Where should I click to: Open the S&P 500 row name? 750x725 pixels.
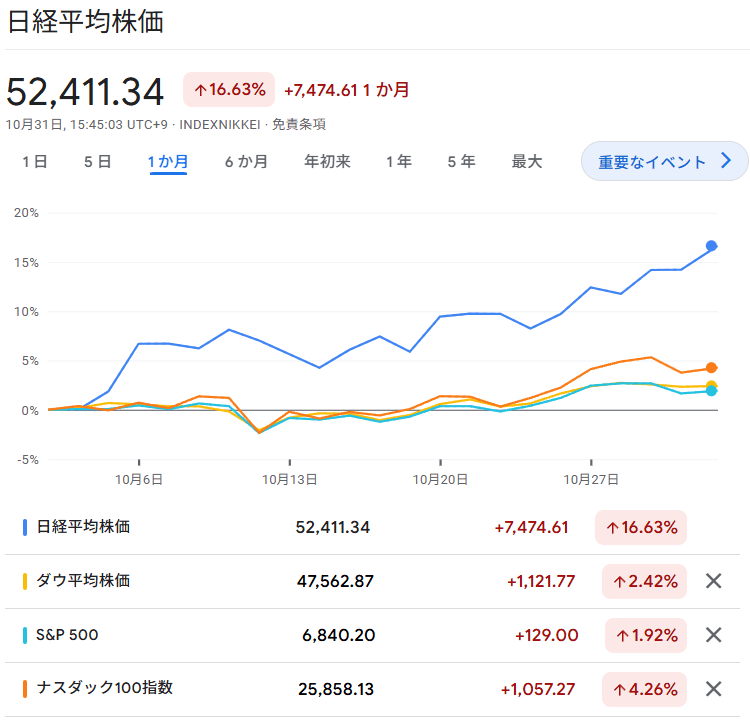(67, 635)
